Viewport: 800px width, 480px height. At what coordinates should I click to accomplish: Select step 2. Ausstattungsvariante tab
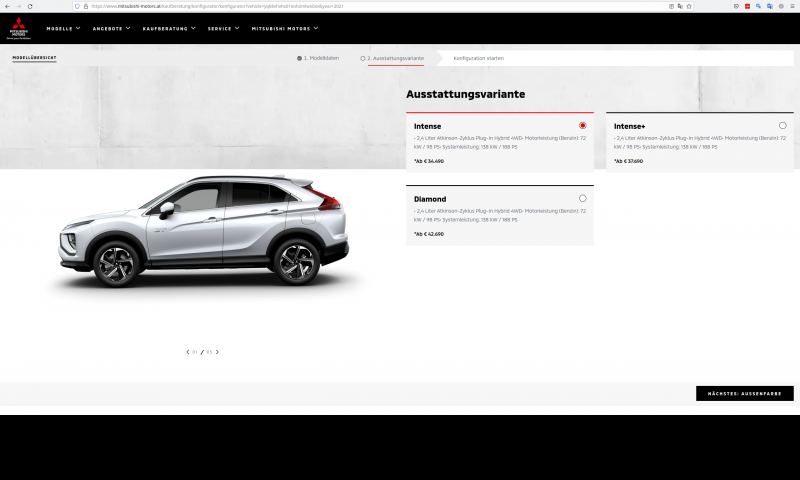click(x=392, y=58)
